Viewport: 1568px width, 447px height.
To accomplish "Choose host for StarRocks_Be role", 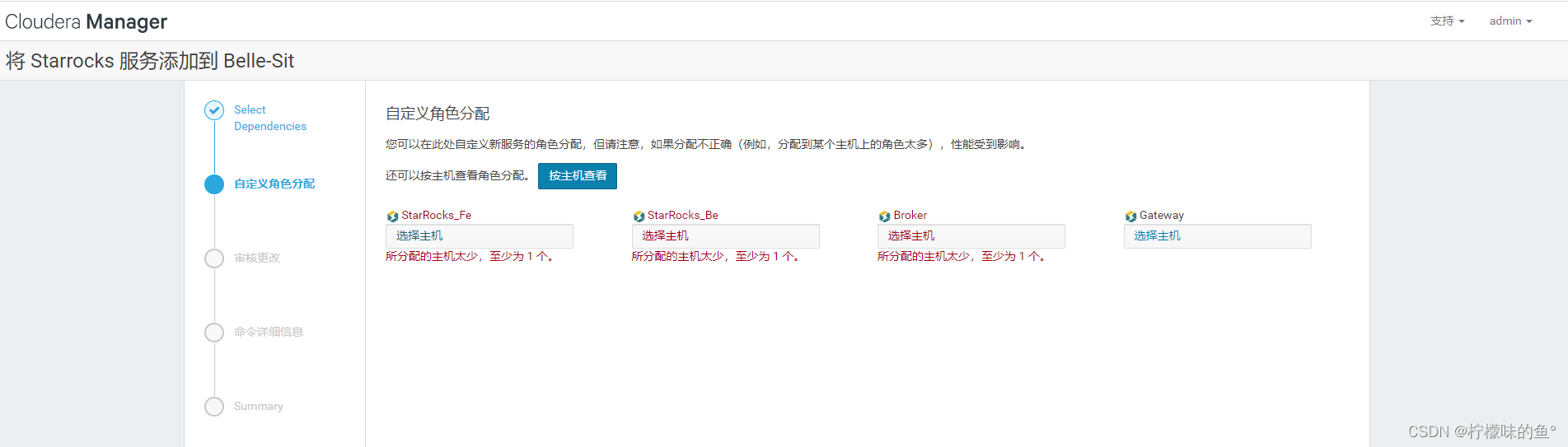I will [x=725, y=236].
